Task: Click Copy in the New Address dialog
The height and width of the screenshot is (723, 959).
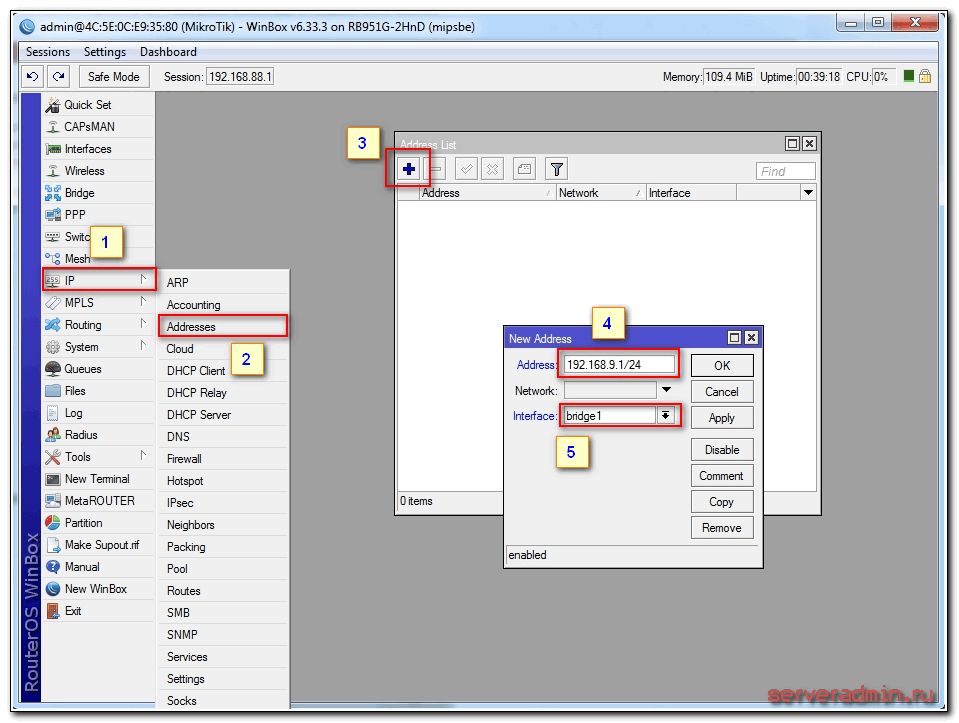Action: pos(722,502)
